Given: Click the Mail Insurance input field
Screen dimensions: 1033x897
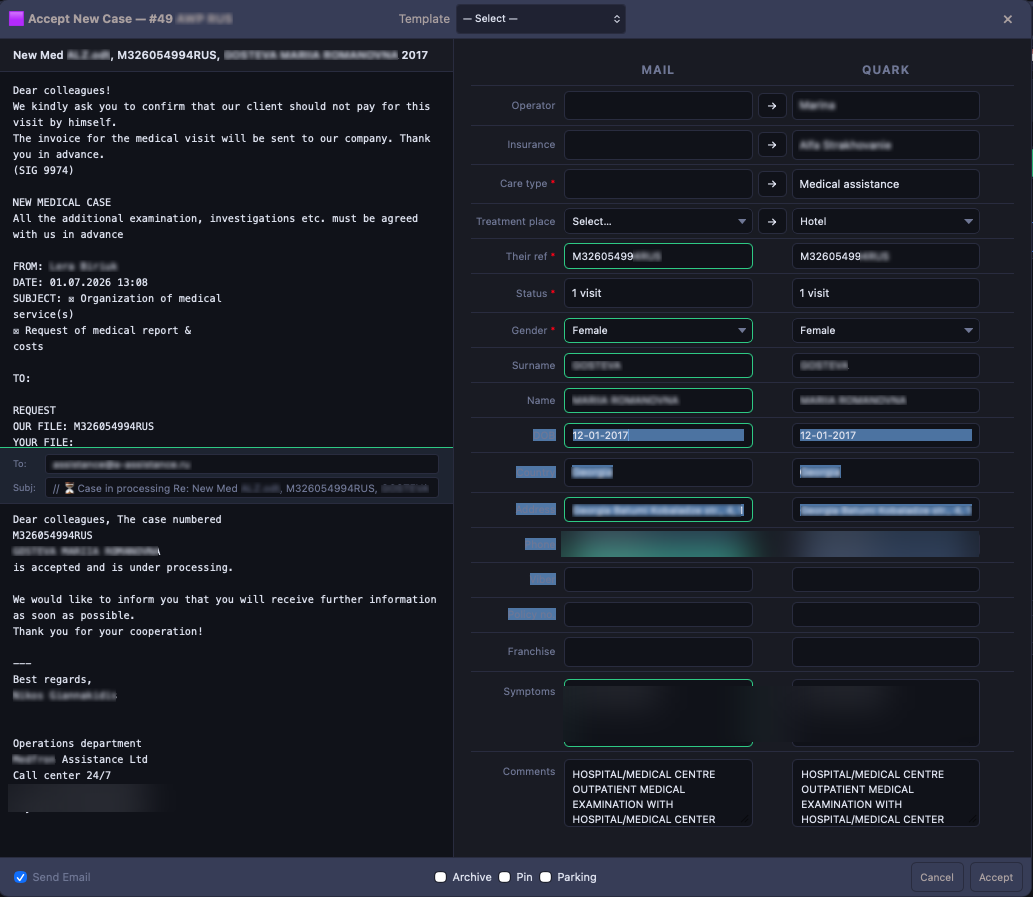Looking at the screenshot, I should tap(658, 145).
